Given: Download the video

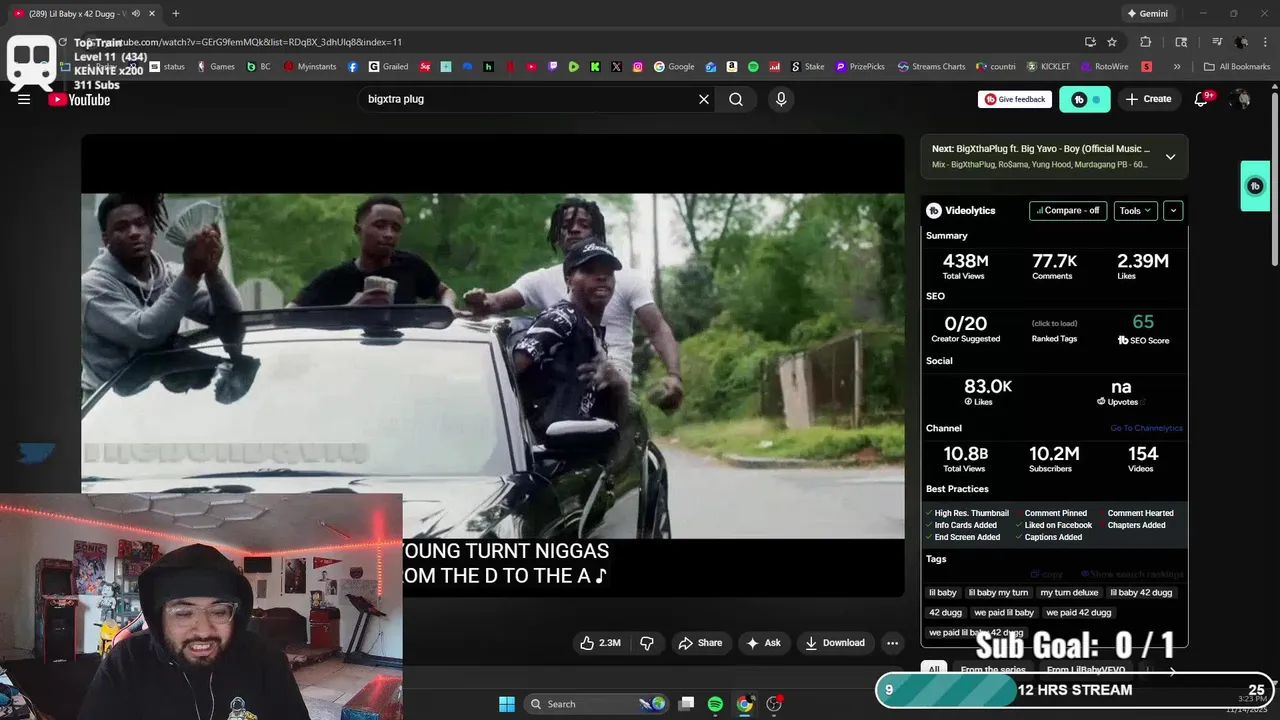Looking at the screenshot, I should (835, 643).
